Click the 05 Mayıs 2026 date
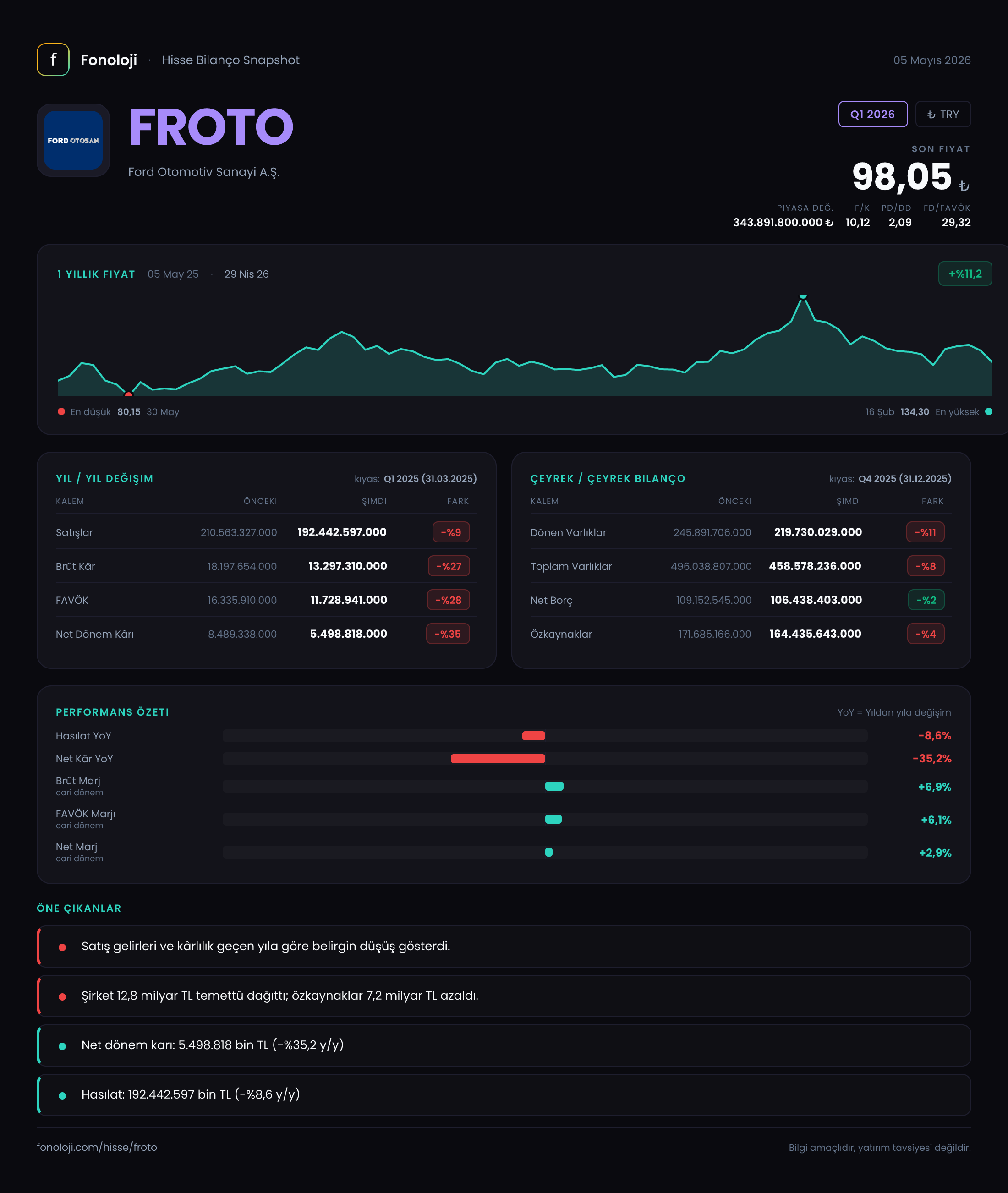The height and width of the screenshot is (1193, 1008). point(932,60)
